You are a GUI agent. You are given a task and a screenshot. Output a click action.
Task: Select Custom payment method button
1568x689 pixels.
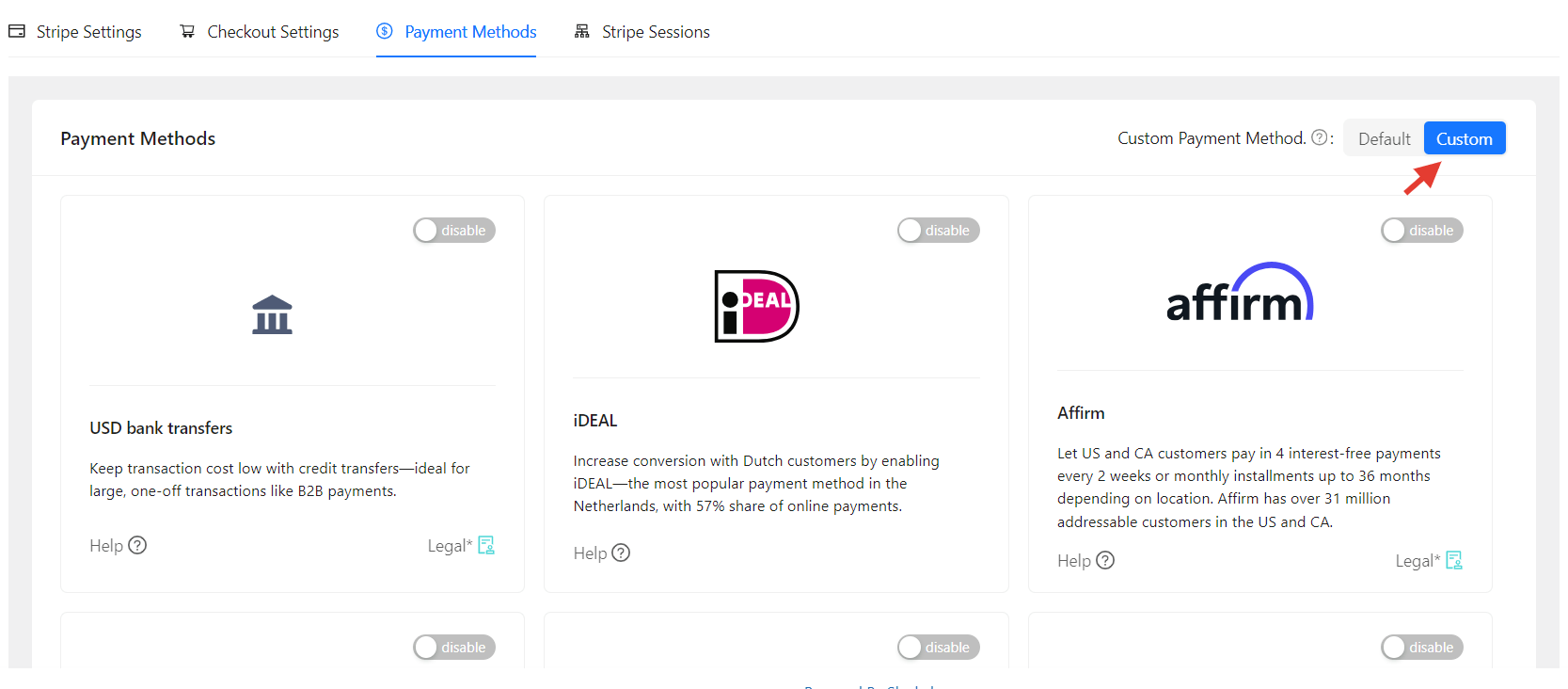click(x=1464, y=138)
